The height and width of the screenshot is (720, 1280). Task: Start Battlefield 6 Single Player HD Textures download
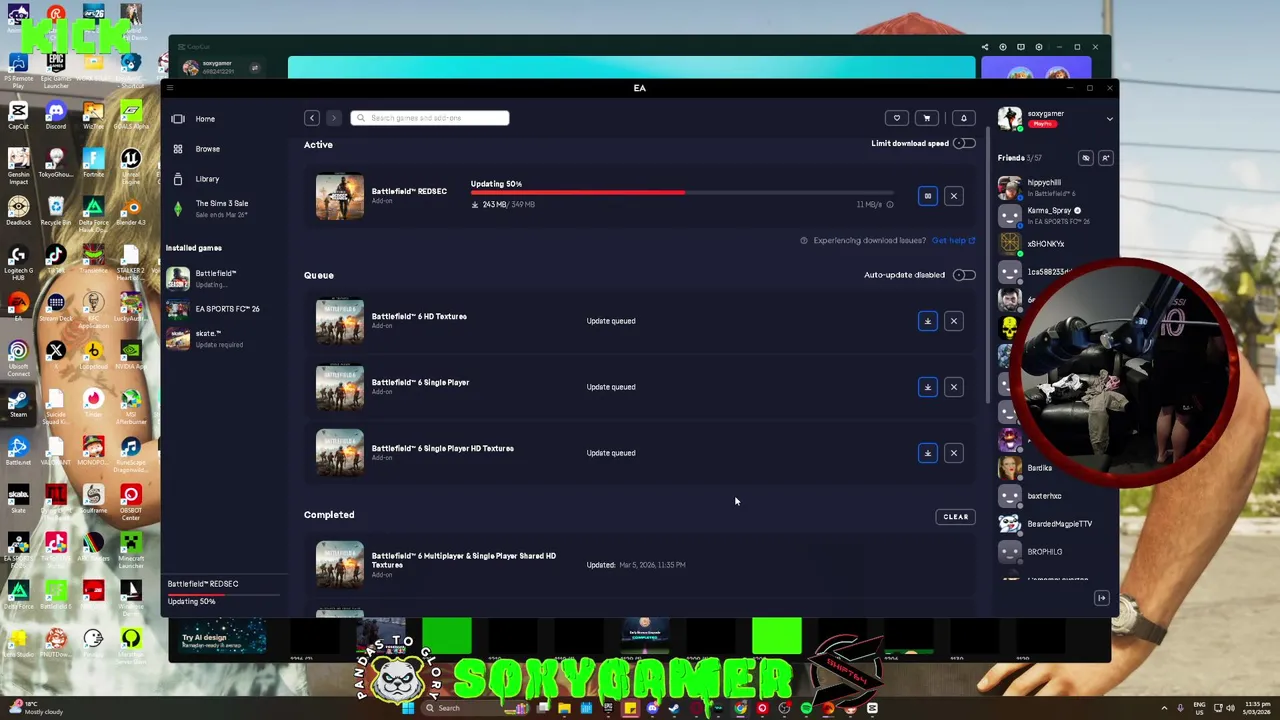(x=927, y=453)
